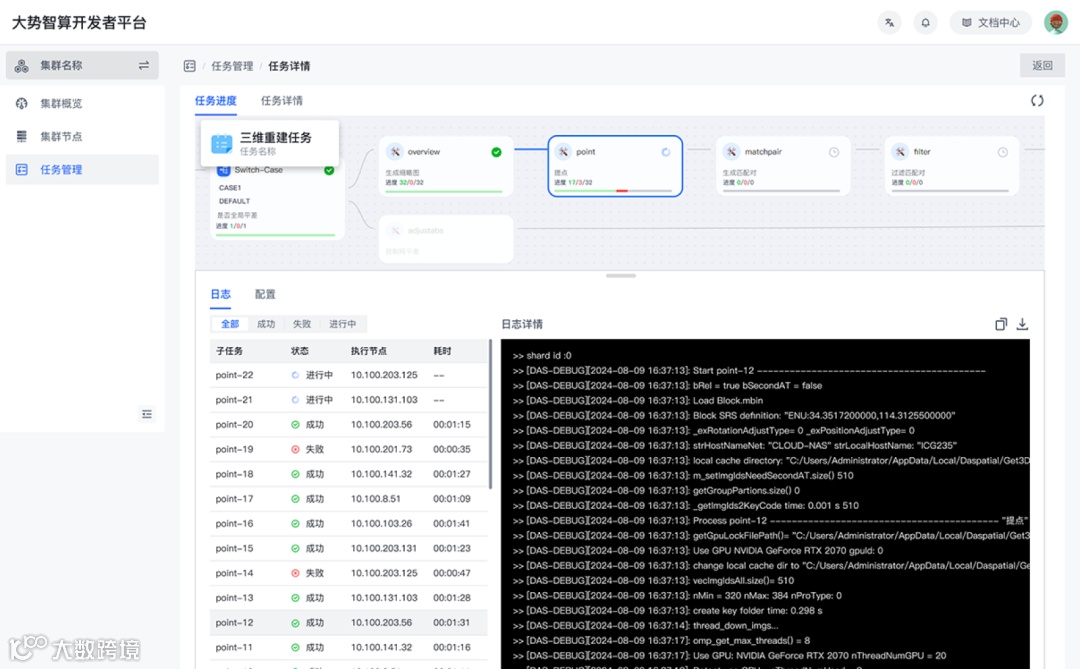Select the point-21 subtask row
Viewport: 1080px width, 669px height.
point(349,400)
